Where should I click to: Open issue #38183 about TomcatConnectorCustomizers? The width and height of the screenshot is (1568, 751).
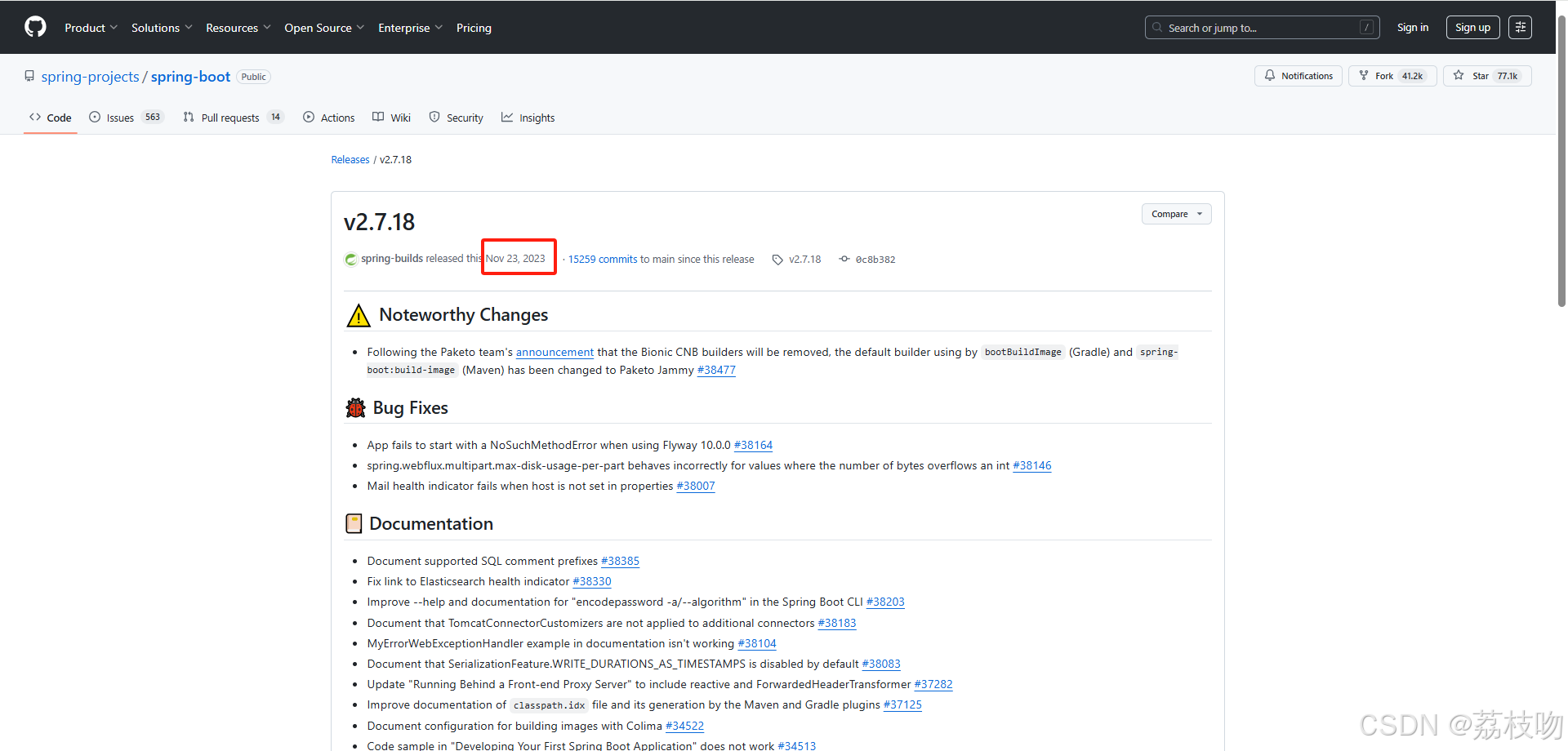pyautogui.click(x=837, y=624)
